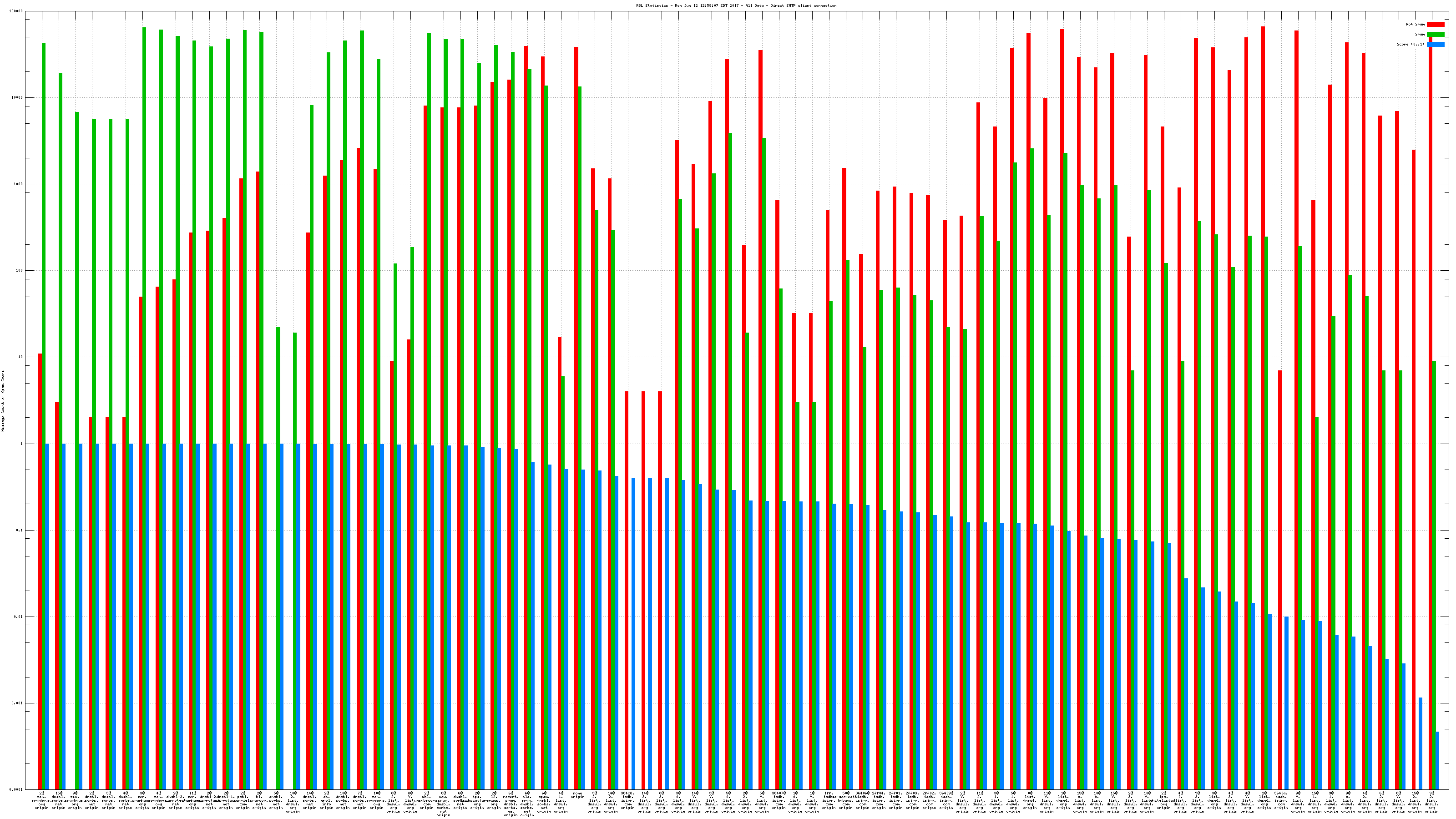Image resolution: width=1456 pixels, height=819 pixels.
Task: Click the 100000 y-axis tick label
Action: (x=17, y=11)
